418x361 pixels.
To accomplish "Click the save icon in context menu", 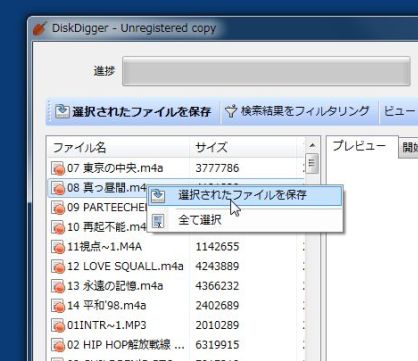I will coord(158,196).
